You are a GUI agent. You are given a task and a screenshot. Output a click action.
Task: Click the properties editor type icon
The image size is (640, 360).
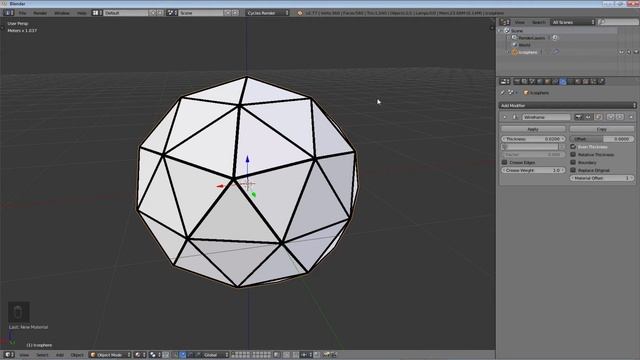[x=505, y=81]
